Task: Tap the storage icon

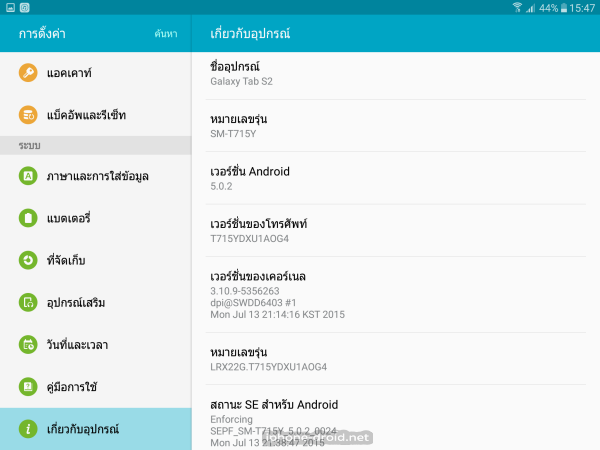Action: tap(28, 260)
